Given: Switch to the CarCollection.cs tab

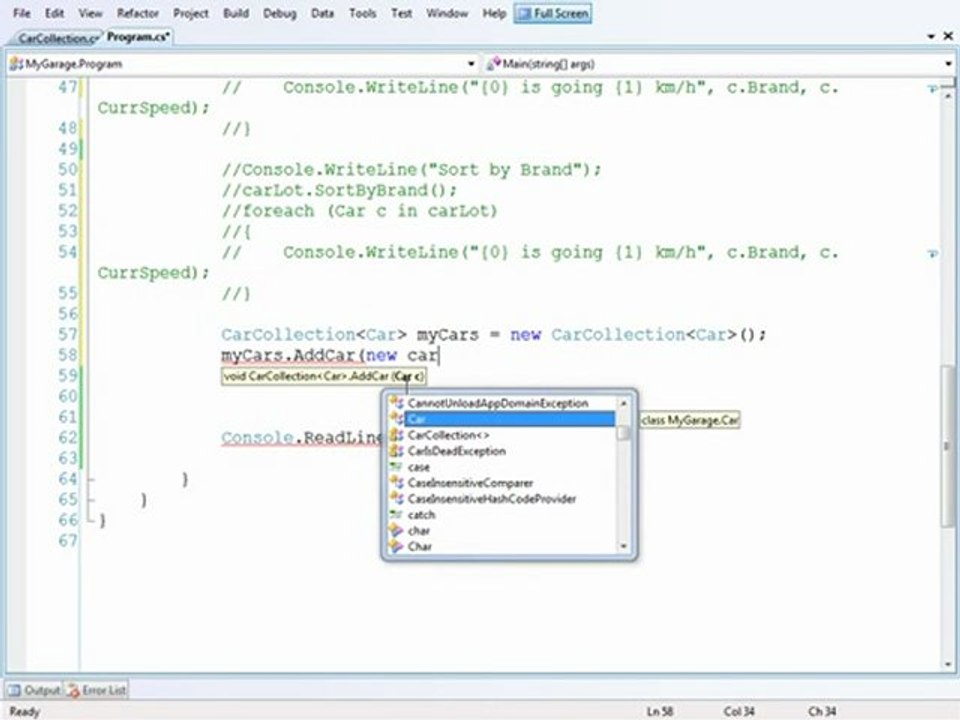Looking at the screenshot, I should [56, 38].
